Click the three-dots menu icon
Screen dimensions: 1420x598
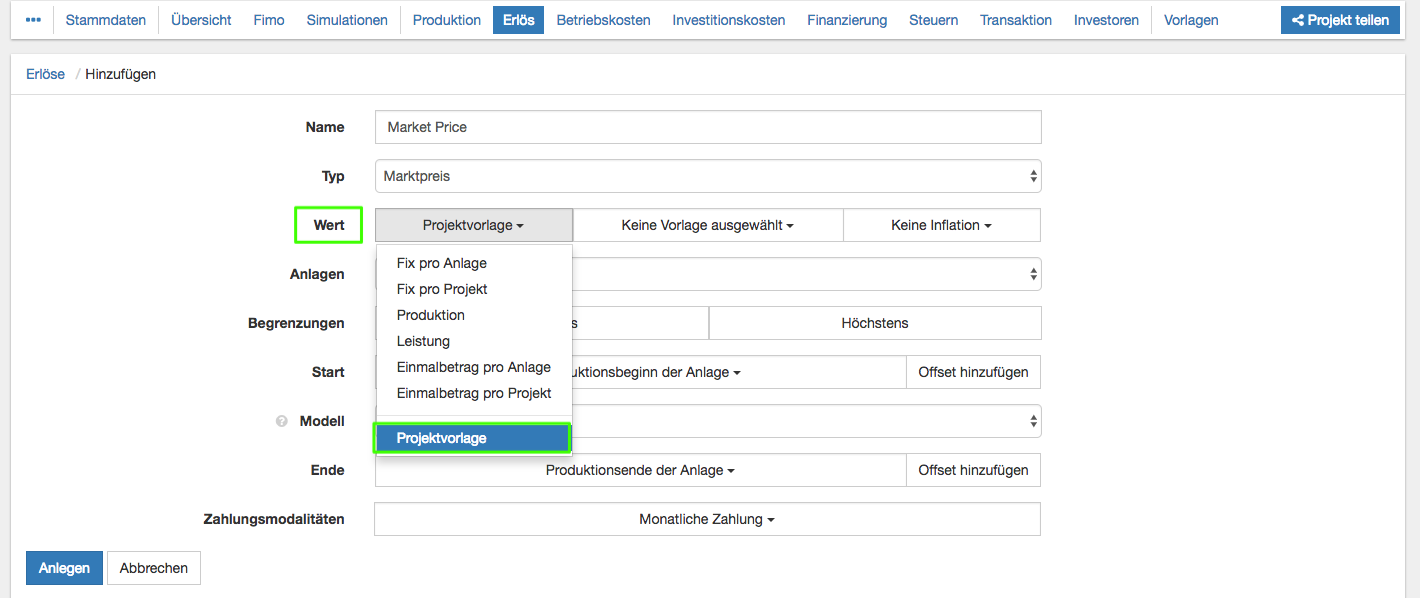coord(33,20)
